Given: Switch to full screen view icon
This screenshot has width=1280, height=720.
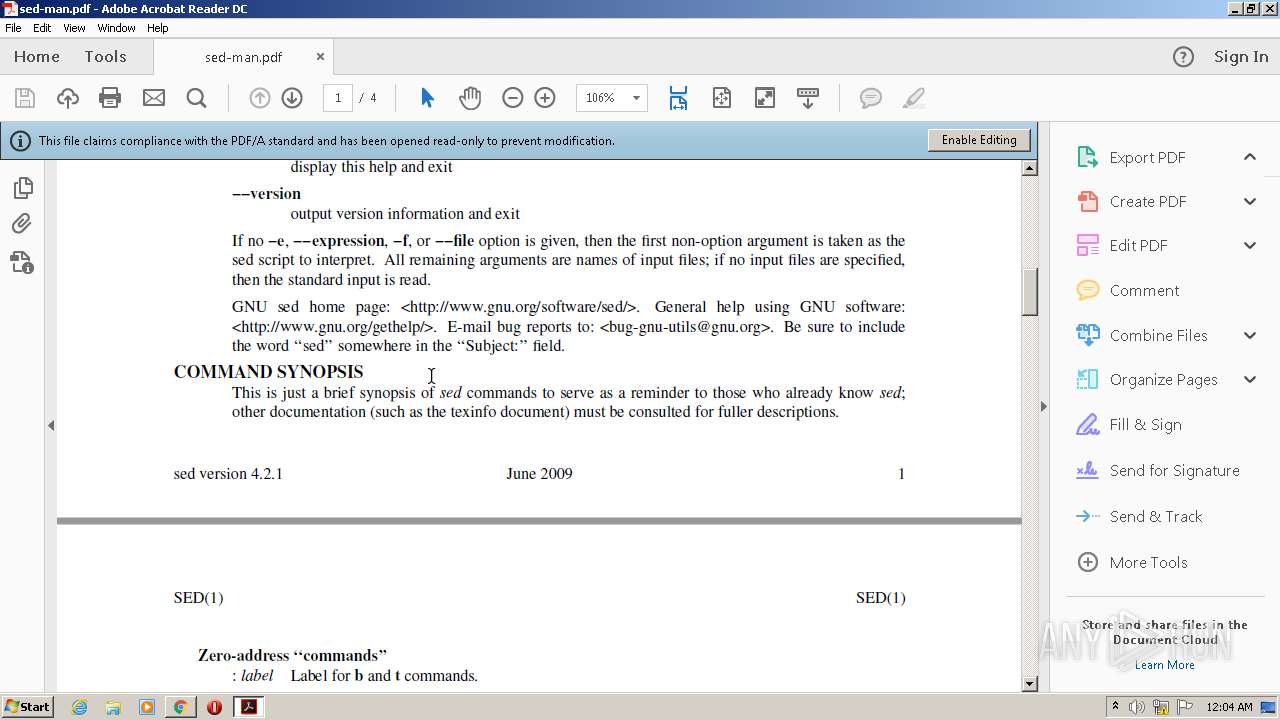Looking at the screenshot, I should [764, 98].
